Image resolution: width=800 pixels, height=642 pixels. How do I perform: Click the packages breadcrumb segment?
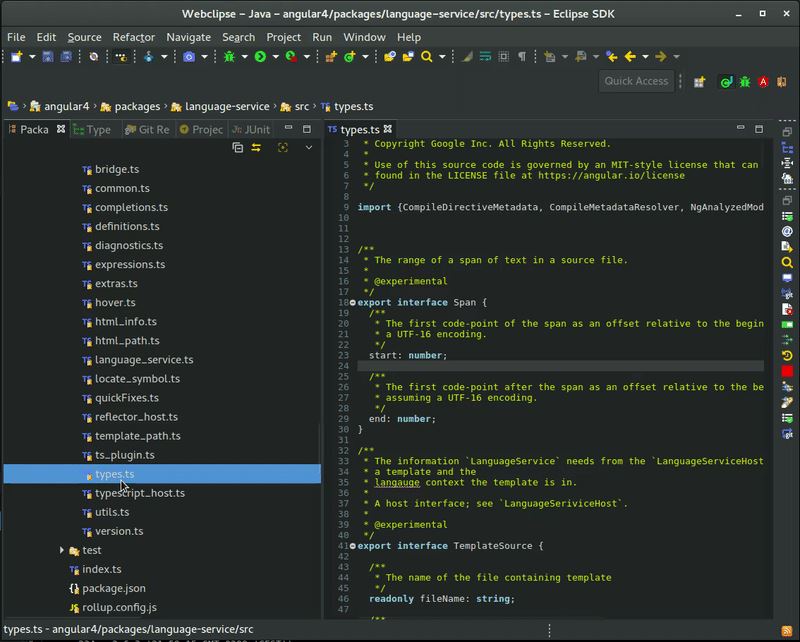131,107
